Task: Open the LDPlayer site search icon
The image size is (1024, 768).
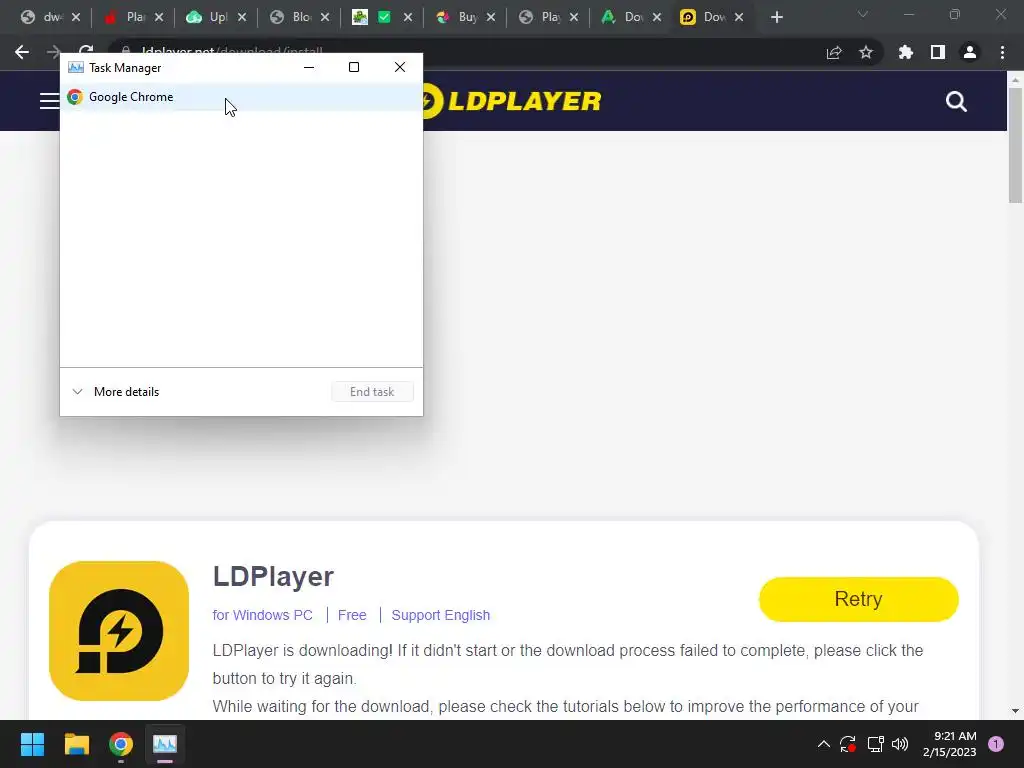Action: click(956, 101)
